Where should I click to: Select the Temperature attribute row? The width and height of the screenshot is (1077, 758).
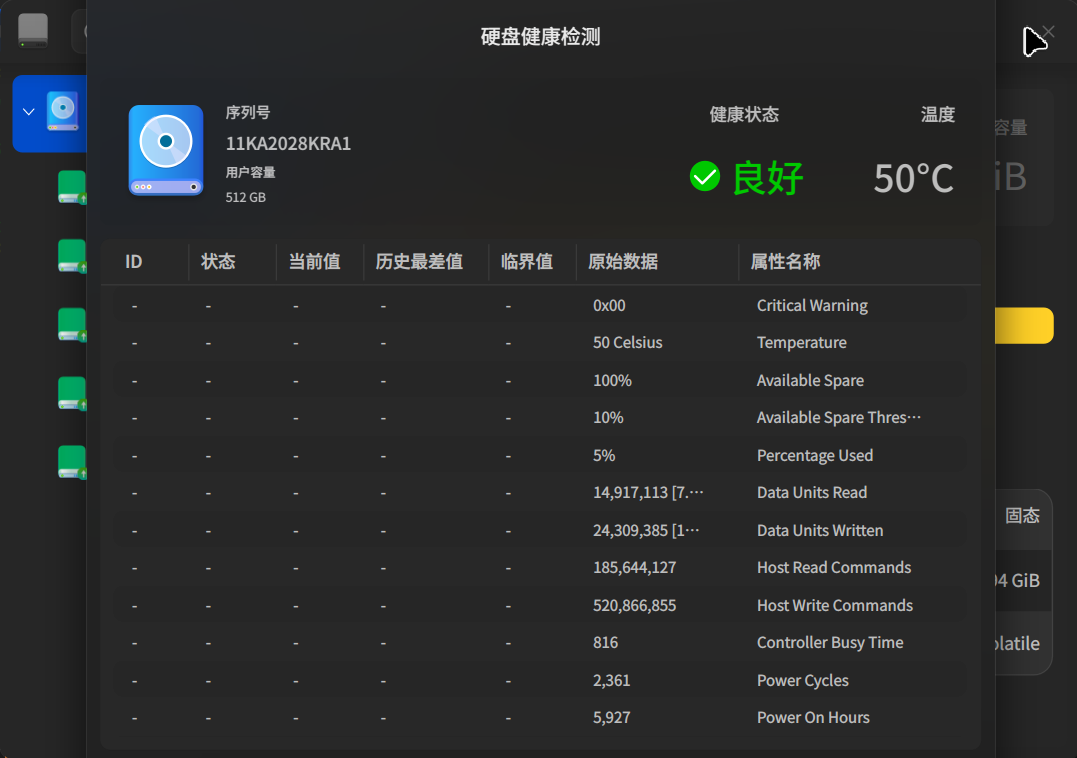540,343
